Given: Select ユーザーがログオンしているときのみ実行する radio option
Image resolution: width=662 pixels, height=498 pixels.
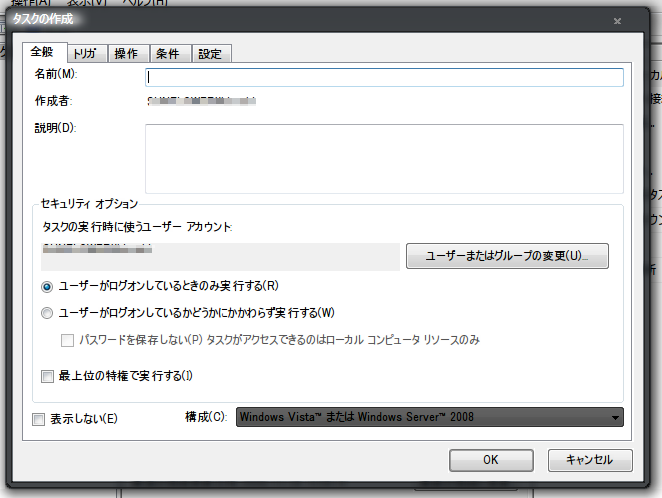Looking at the screenshot, I should (x=47, y=286).
